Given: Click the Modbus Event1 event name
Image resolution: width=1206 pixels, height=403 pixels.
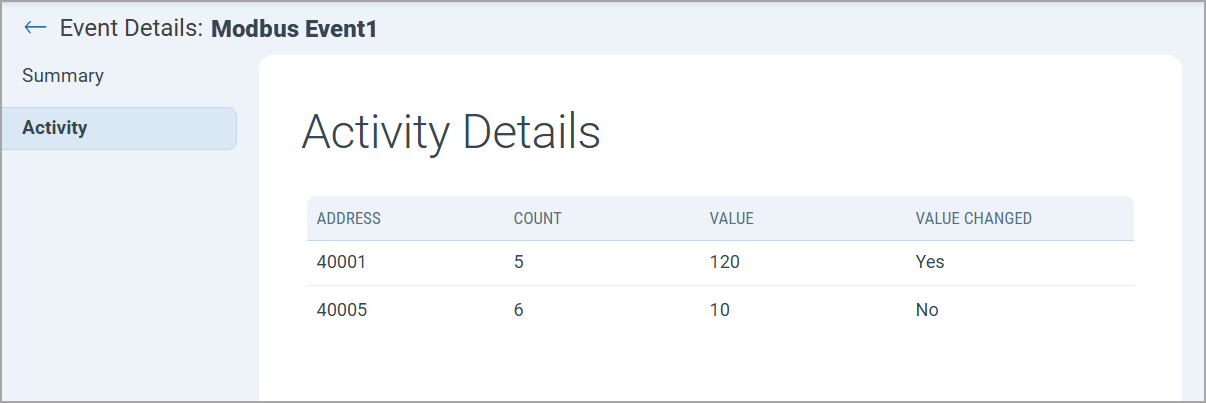Looking at the screenshot, I should click(x=294, y=29).
